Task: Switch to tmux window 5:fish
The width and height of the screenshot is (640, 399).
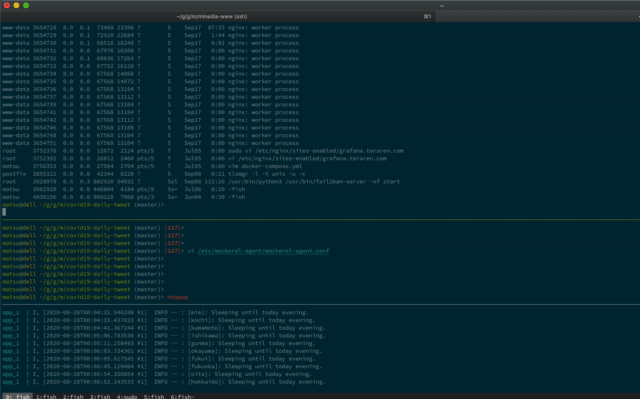Action: click(x=153, y=397)
